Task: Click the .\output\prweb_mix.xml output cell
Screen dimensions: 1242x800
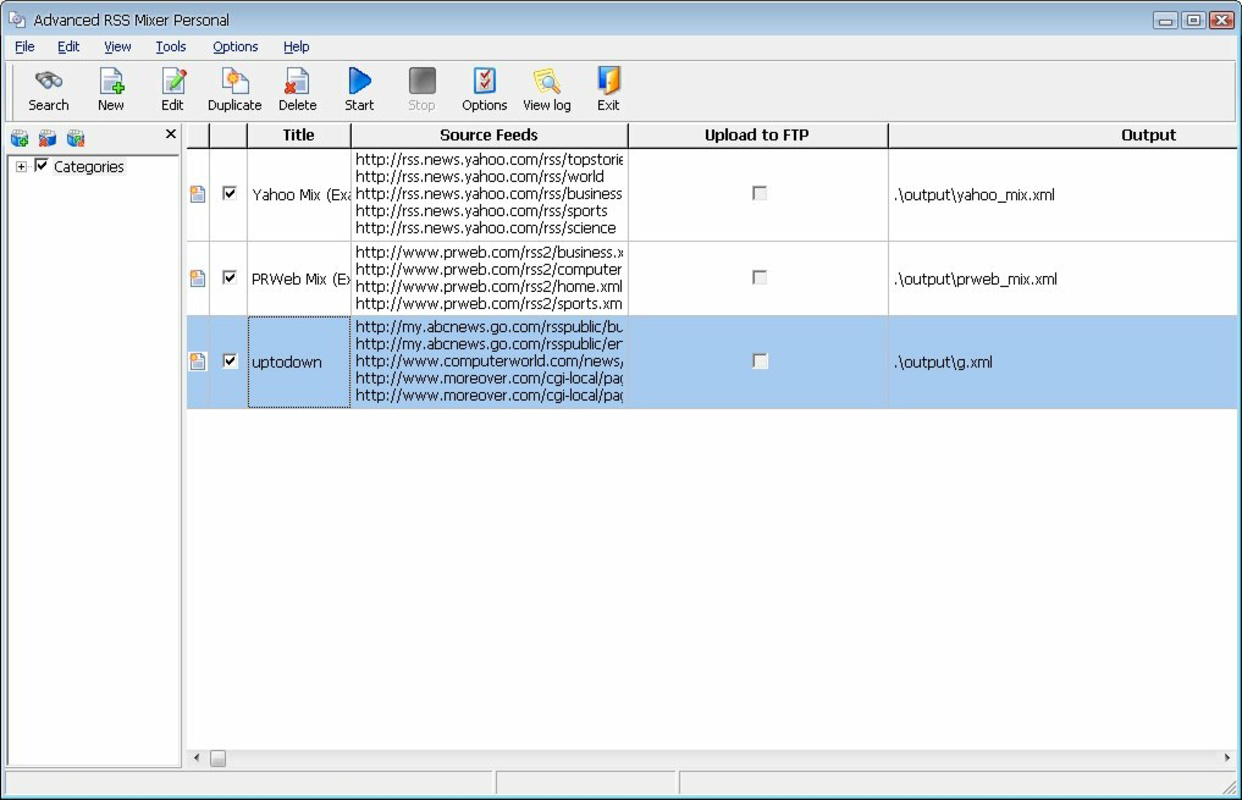Action: 1063,278
